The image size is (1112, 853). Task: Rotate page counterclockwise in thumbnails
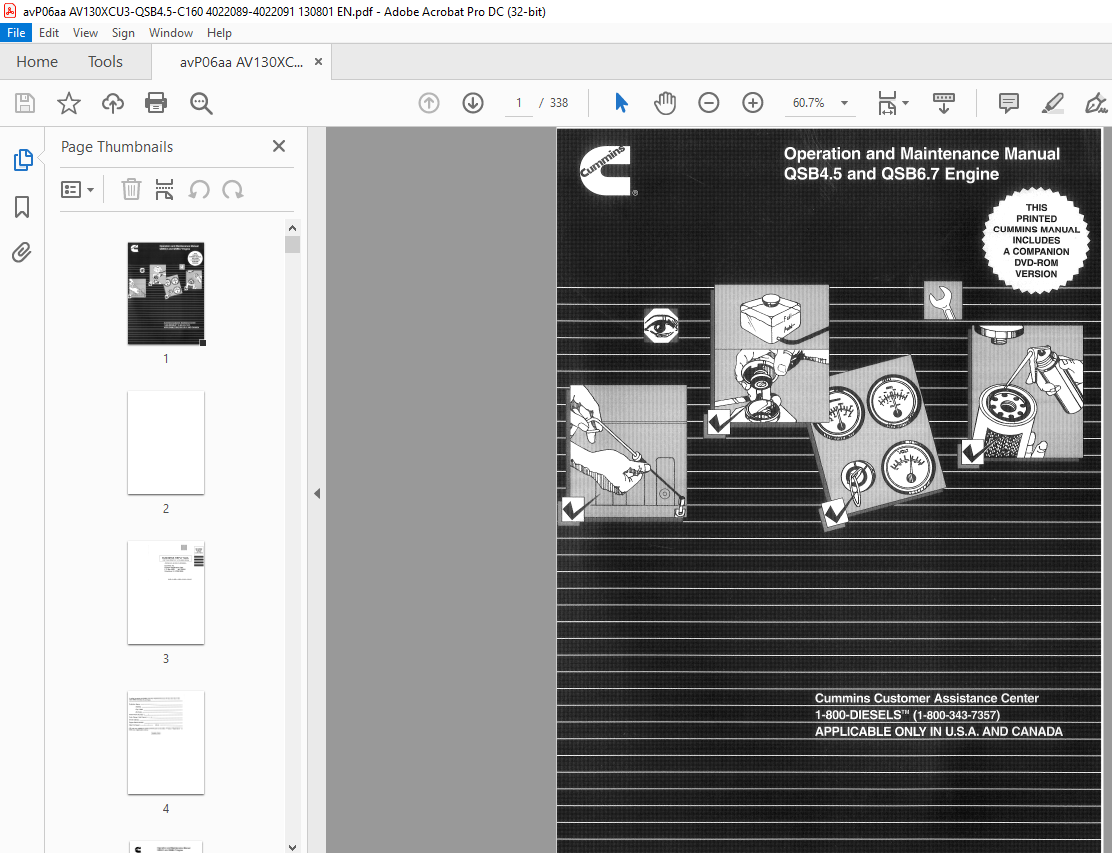[199, 189]
